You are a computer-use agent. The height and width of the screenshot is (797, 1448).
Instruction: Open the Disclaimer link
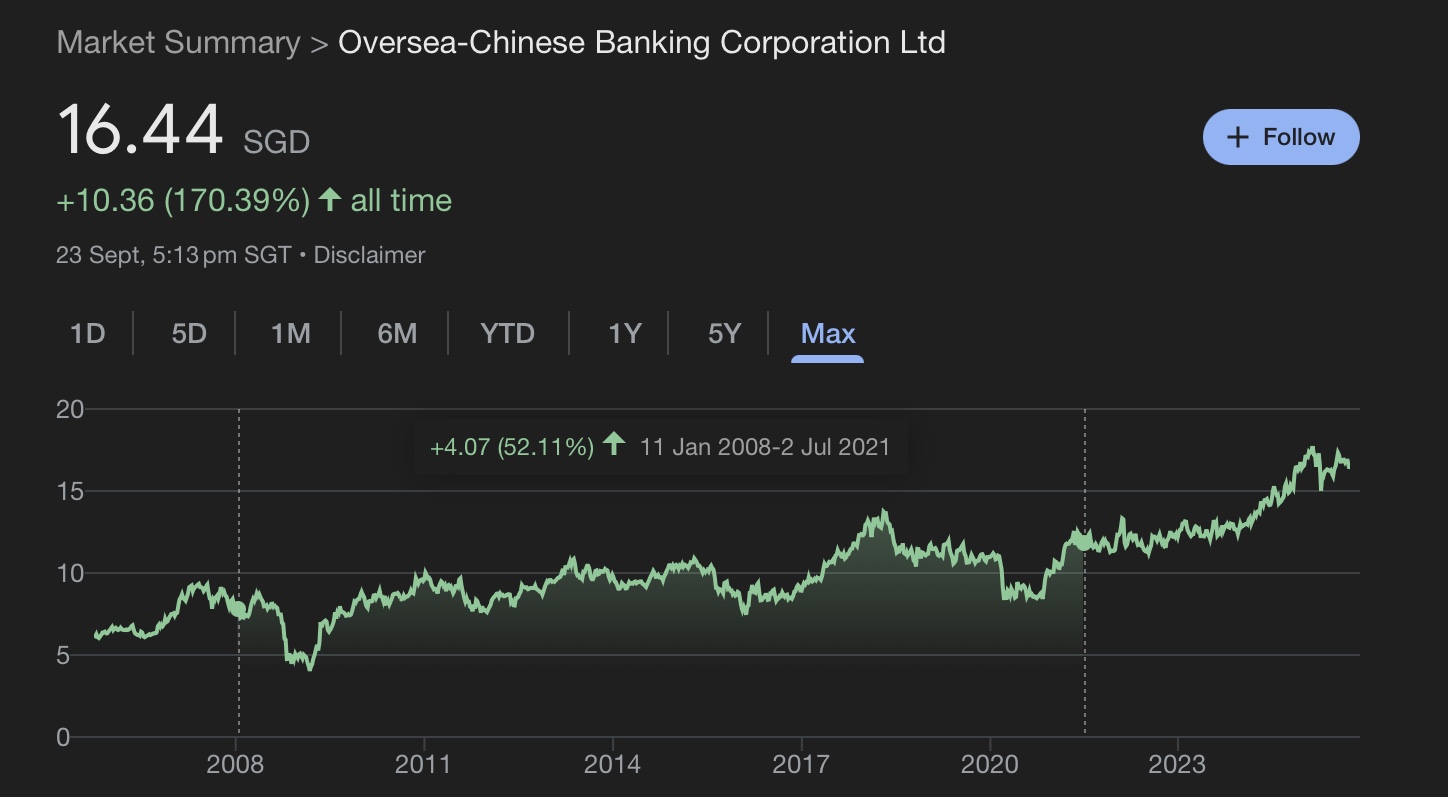tap(369, 255)
